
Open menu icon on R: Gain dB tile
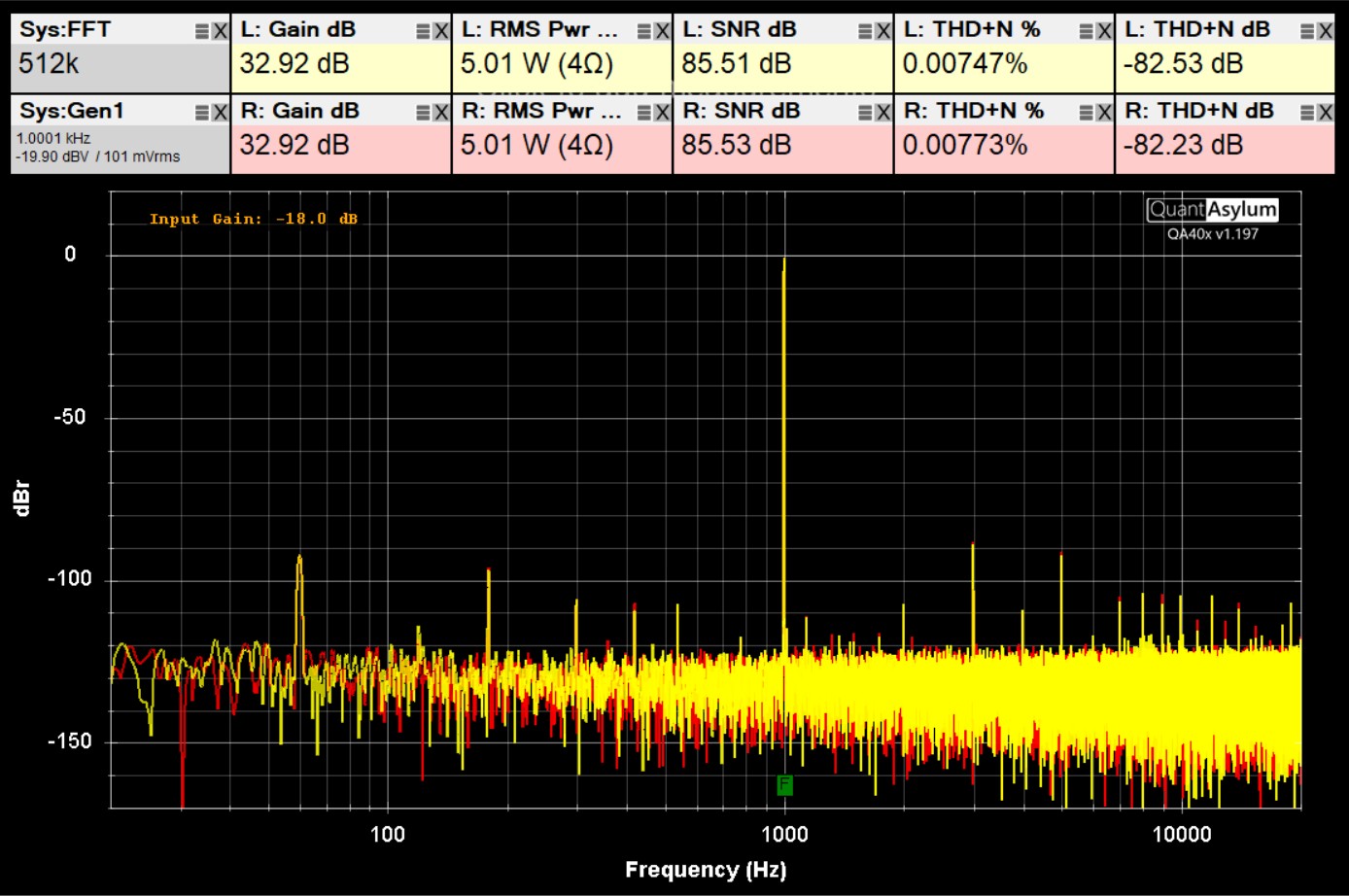[423, 113]
